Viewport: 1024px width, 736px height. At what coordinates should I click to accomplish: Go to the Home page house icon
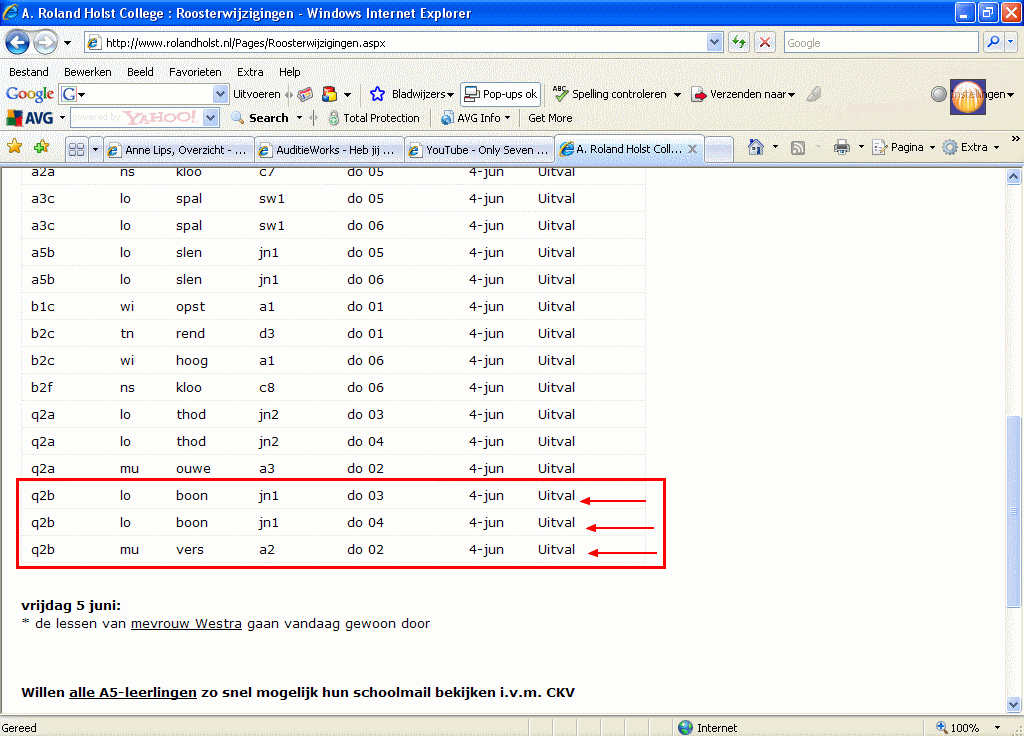pos(756,148)
